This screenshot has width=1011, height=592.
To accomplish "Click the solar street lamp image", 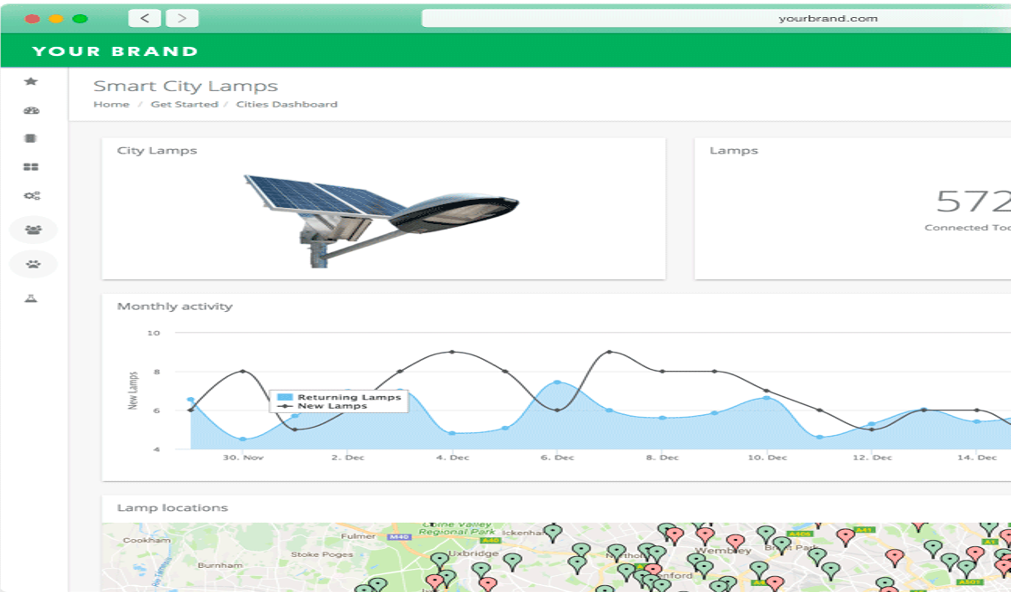I will [382, 221].
